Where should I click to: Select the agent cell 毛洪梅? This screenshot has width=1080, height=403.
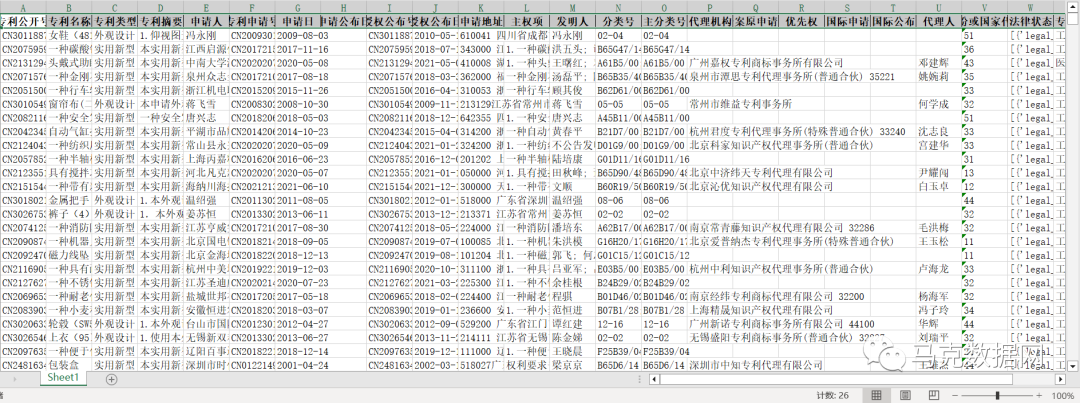(x=938, y=227)
